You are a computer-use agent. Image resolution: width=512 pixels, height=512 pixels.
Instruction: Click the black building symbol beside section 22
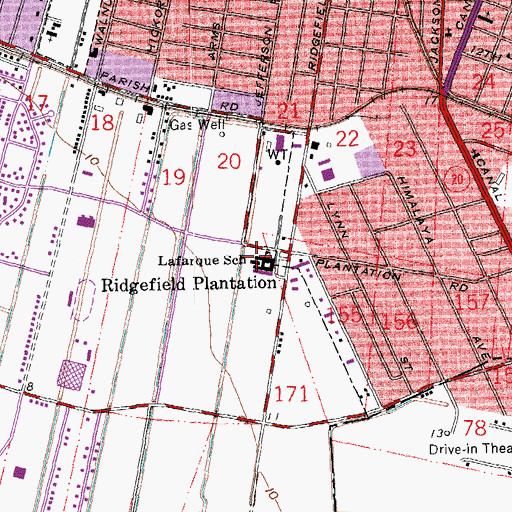tap(315, 145)
